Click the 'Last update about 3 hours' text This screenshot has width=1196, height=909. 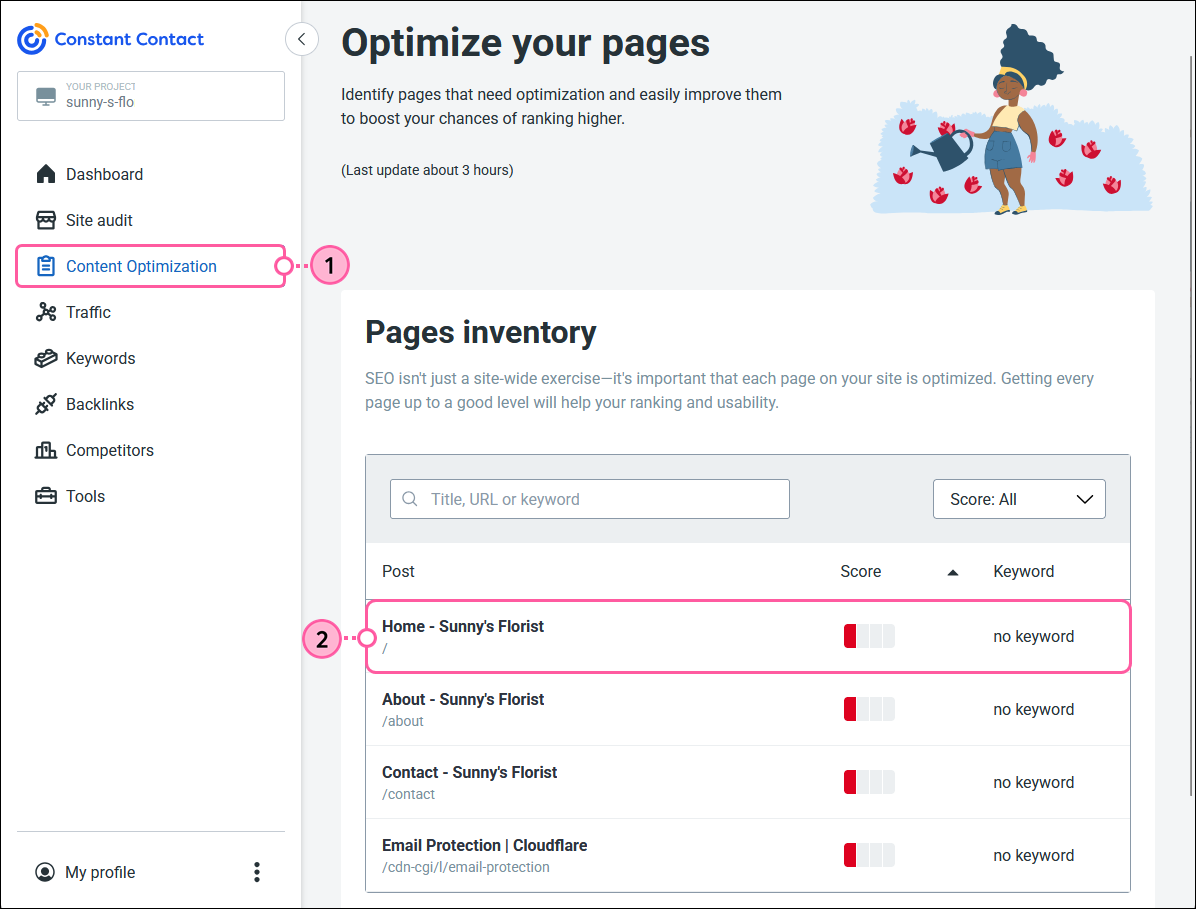(x=427, y=170)
